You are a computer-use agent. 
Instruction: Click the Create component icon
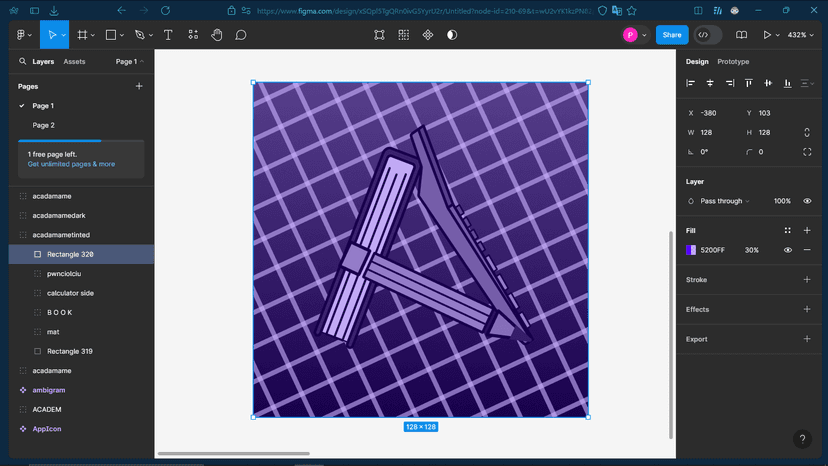[x=428, y=35]
